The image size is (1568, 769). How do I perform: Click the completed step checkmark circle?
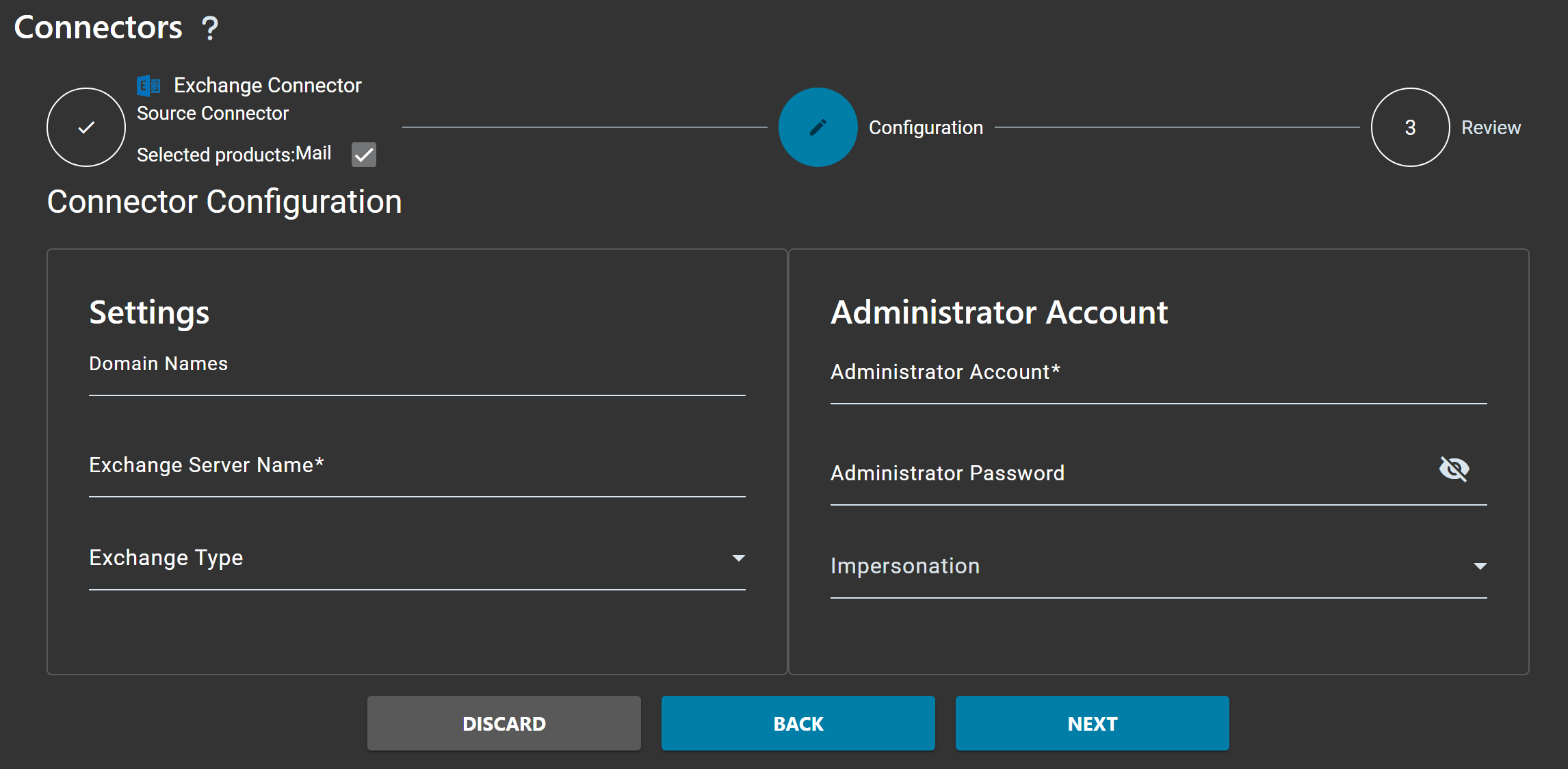(86, 127)
